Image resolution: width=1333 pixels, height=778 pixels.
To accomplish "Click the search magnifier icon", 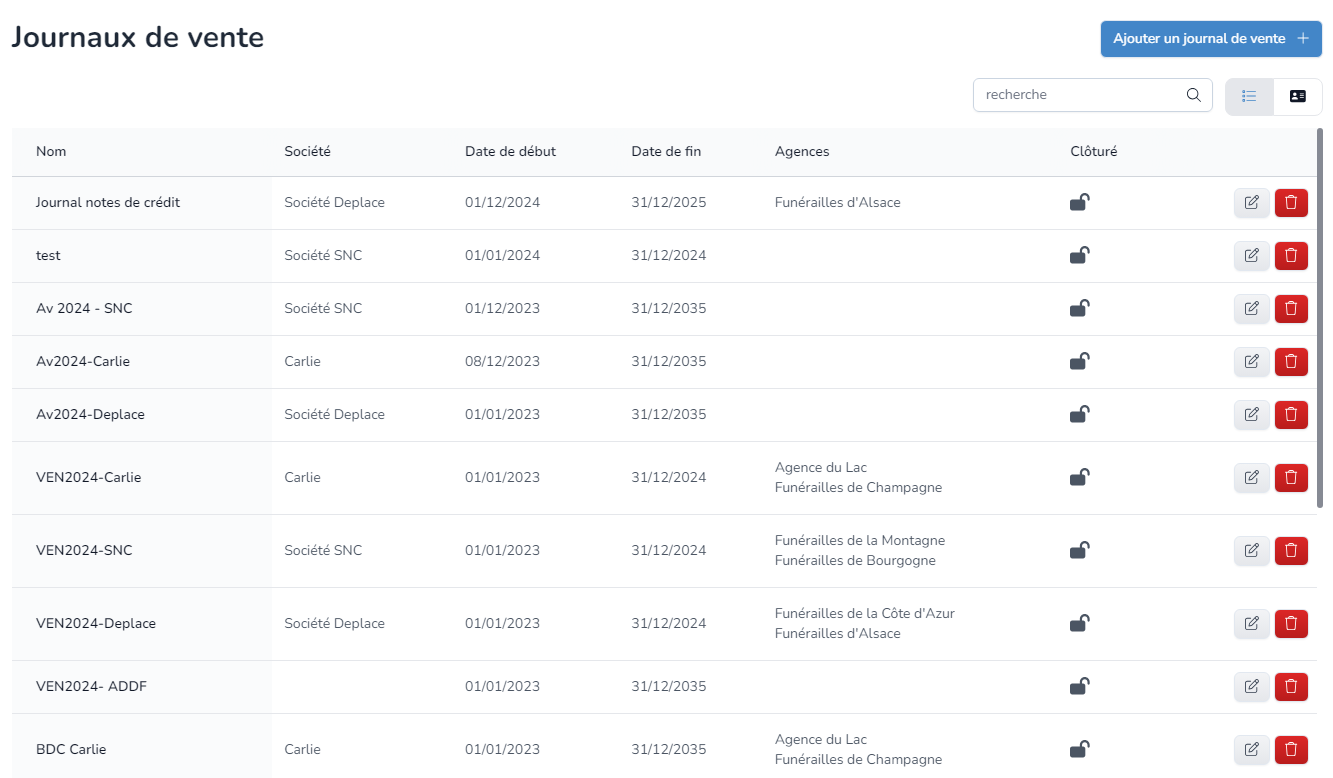I will pyautogui.click(x=1193, y=95).
